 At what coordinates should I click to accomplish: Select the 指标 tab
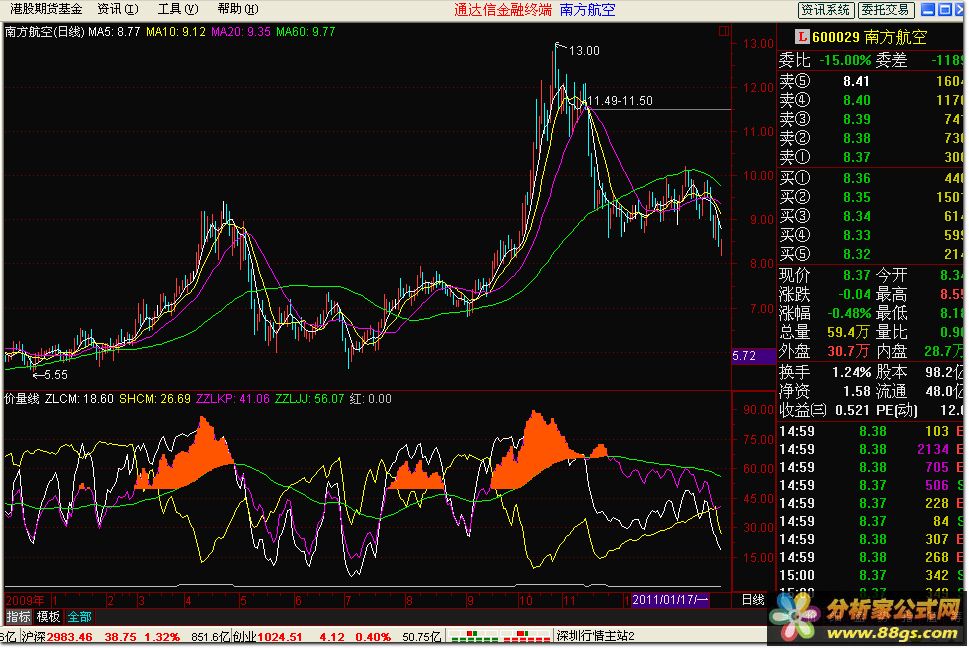tap(18, 616)
